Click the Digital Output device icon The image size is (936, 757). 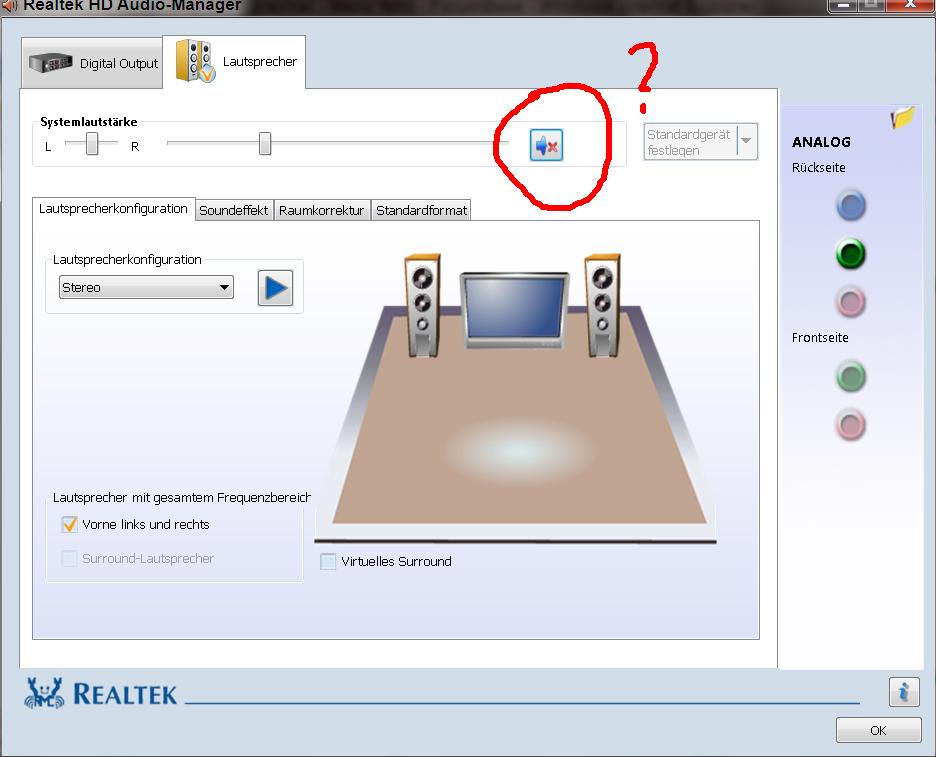coord(51,63)
